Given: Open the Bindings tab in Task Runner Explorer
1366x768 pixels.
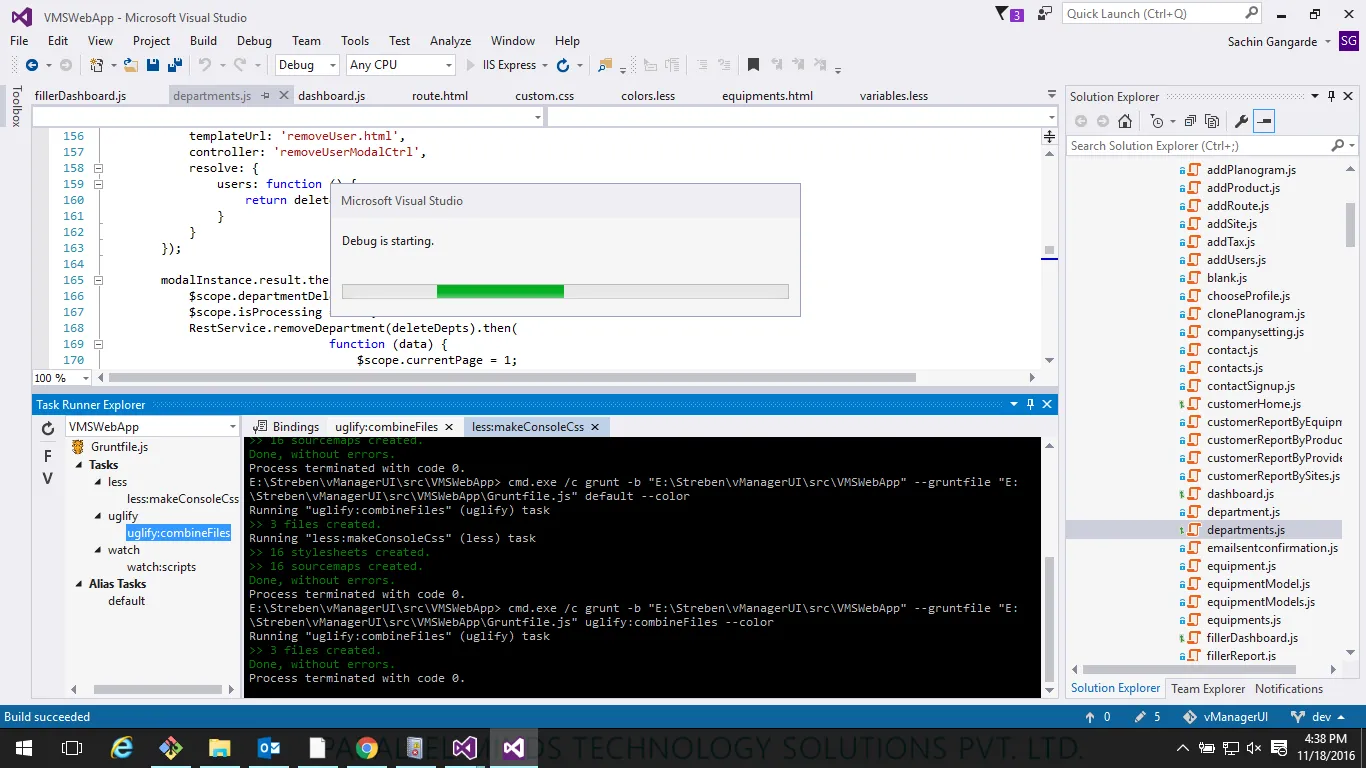Looking at the screenshot, I should (x=287, y=427).
